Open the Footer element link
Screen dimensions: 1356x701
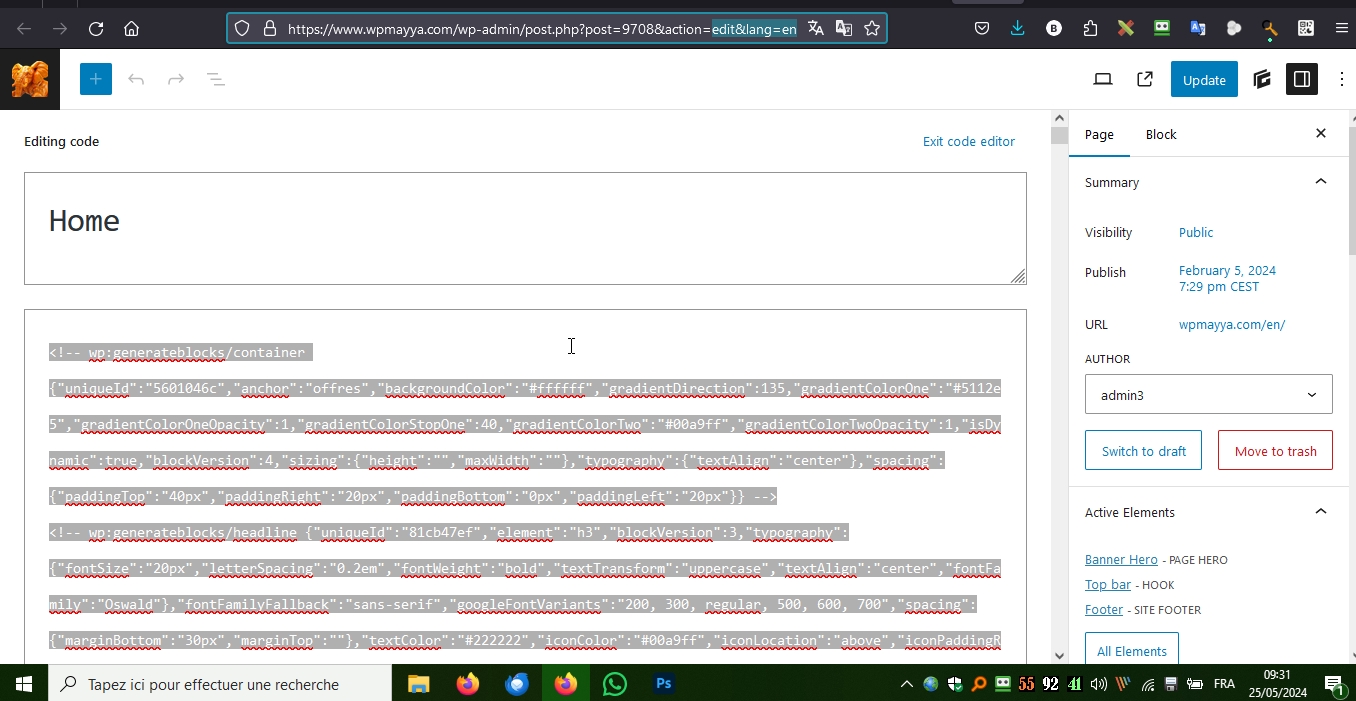[x=1104, y=609]
